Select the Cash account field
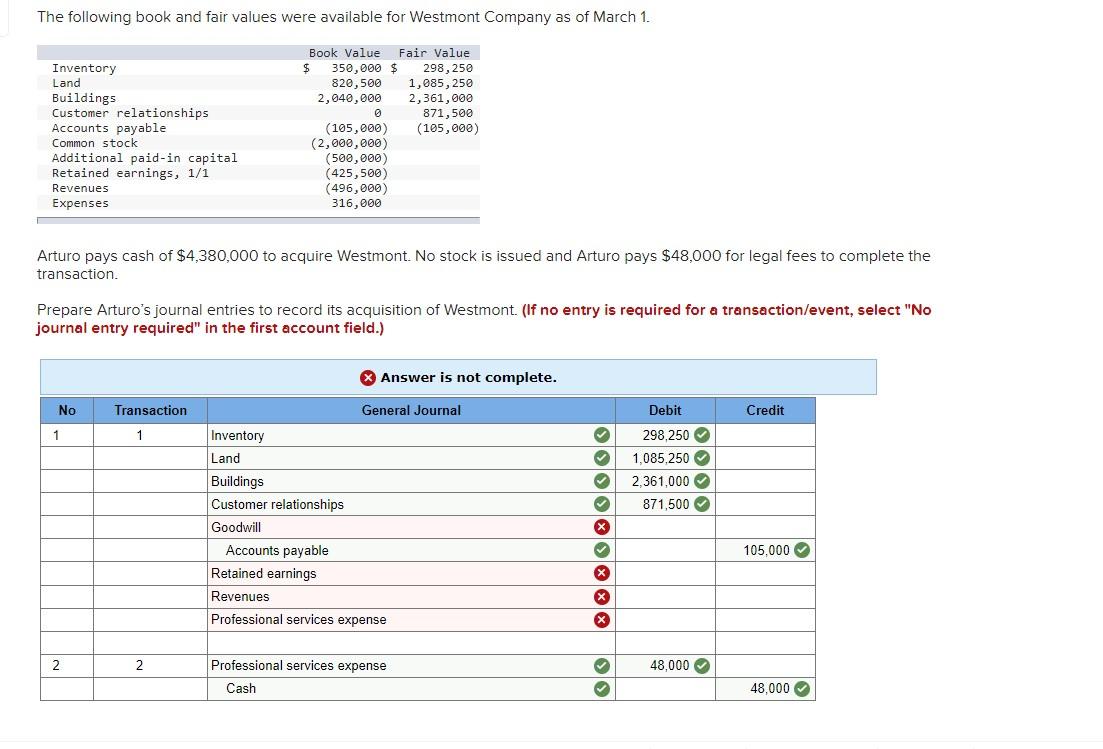This screenshot has height=749, width=1103. (x=411, y=689)
